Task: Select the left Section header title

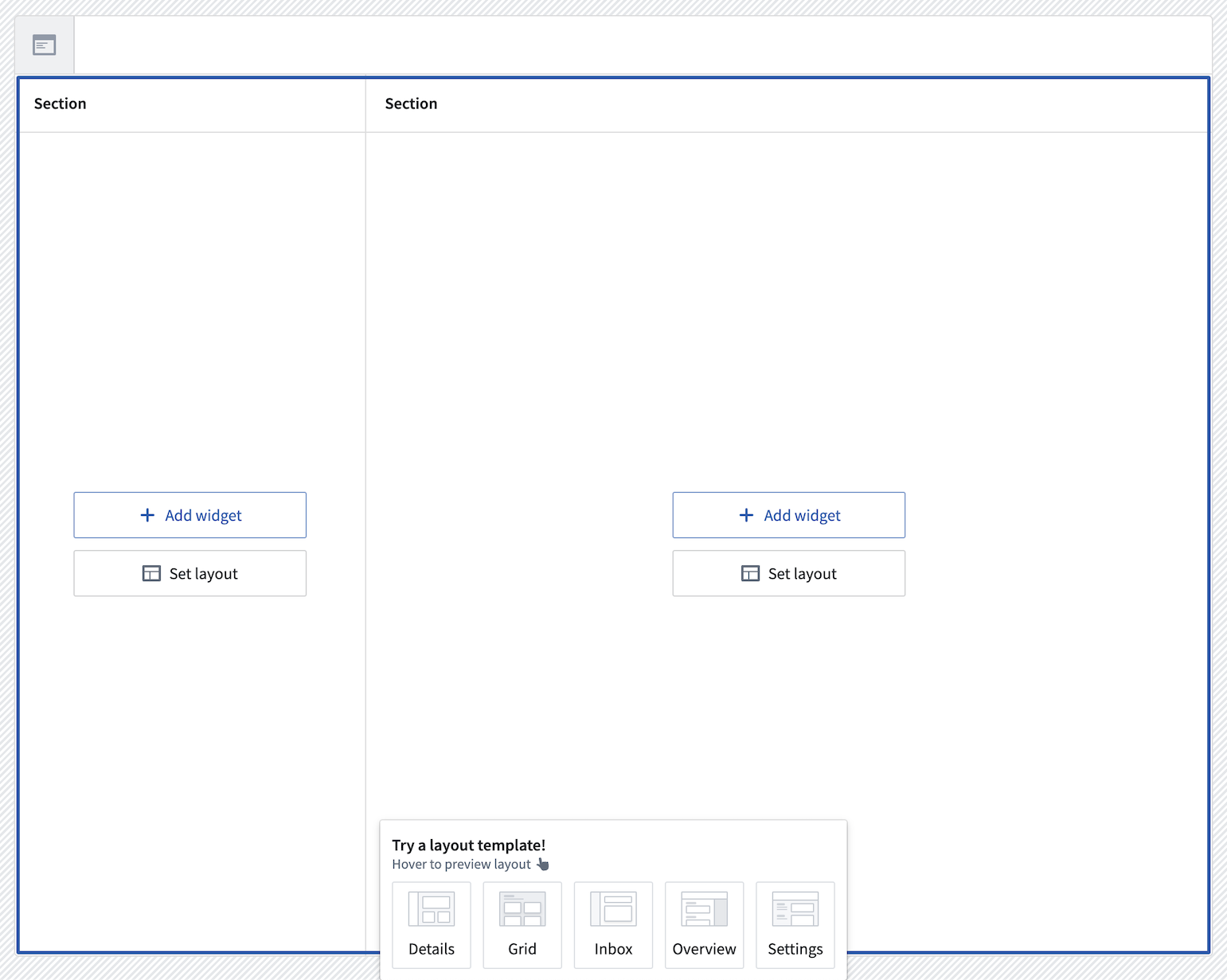Action: (x=61, y=103)
